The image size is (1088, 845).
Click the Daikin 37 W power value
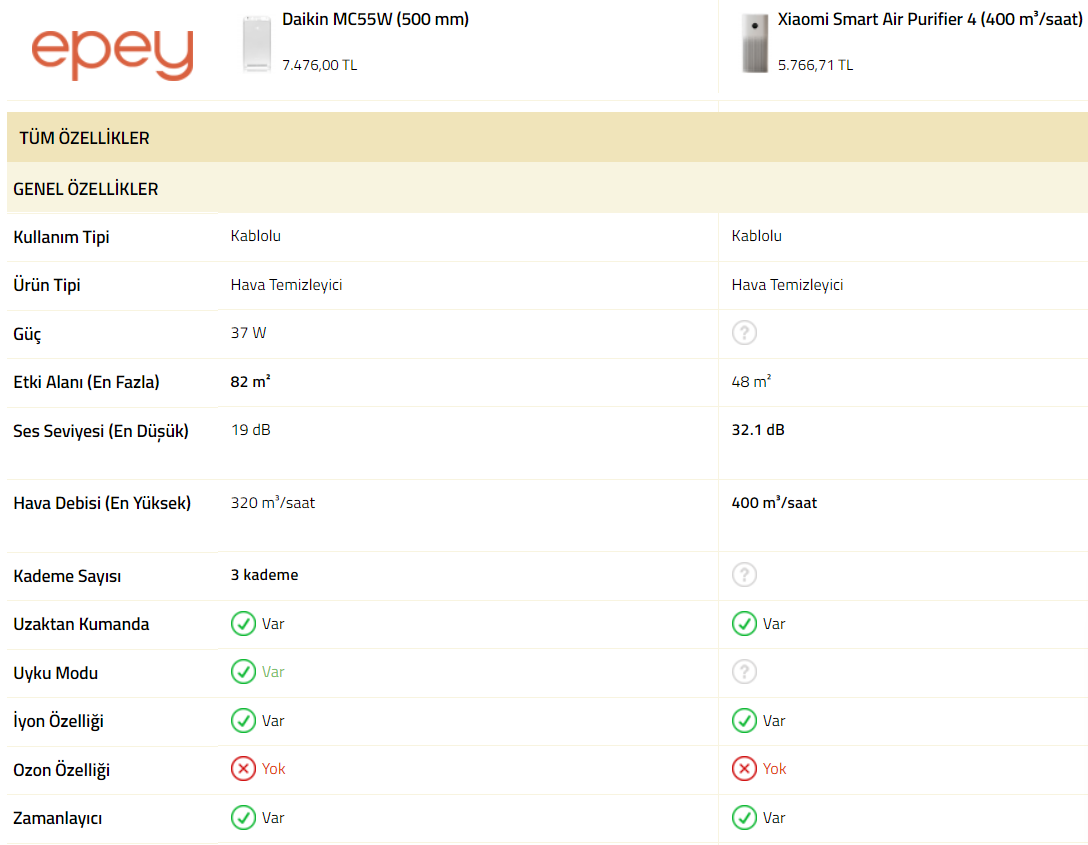click(x=248, y=333)
